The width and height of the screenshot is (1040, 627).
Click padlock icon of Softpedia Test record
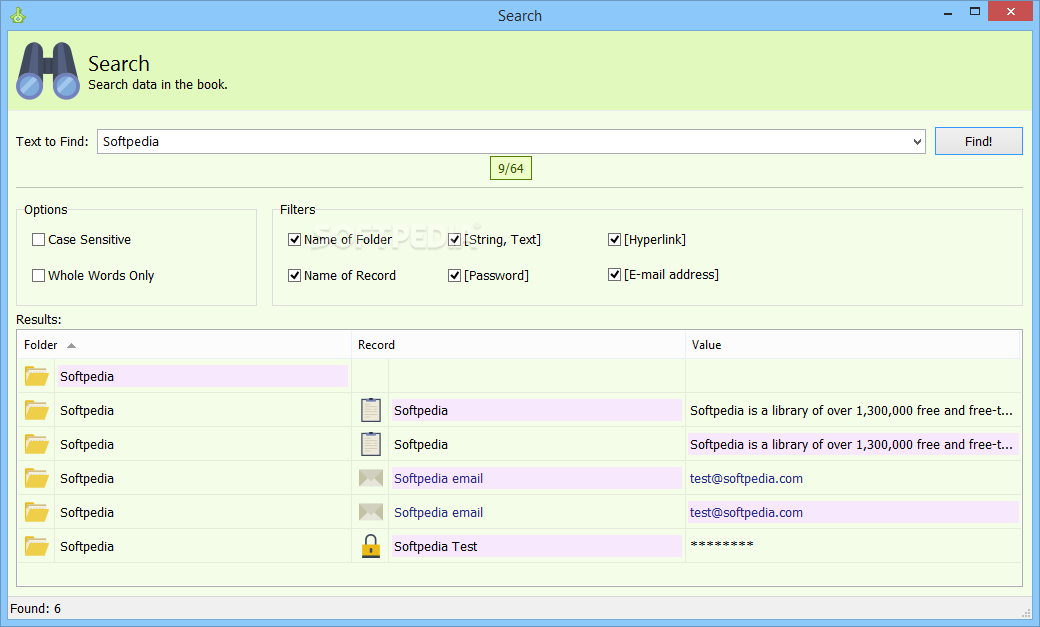371,546
